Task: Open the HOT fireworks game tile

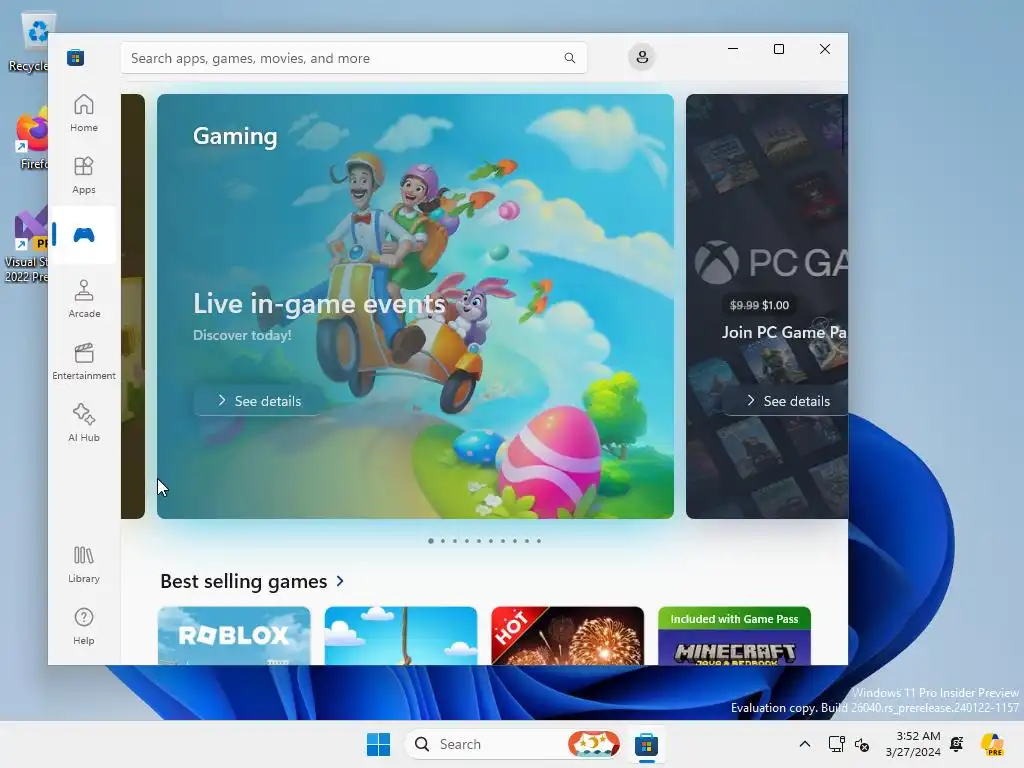Action: [568, 636]
